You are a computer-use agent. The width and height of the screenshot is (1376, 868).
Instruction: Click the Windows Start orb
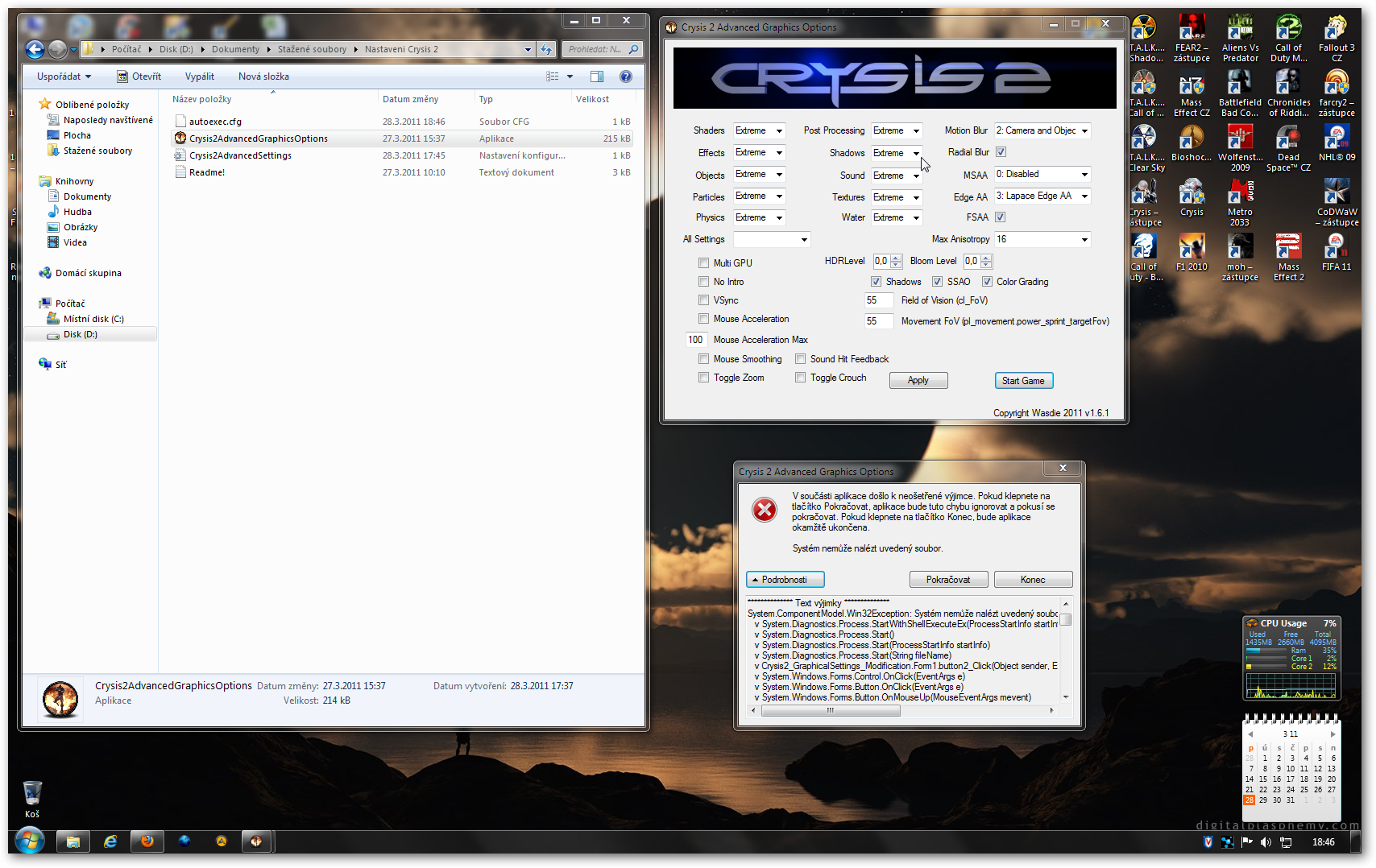coord(29,842)
